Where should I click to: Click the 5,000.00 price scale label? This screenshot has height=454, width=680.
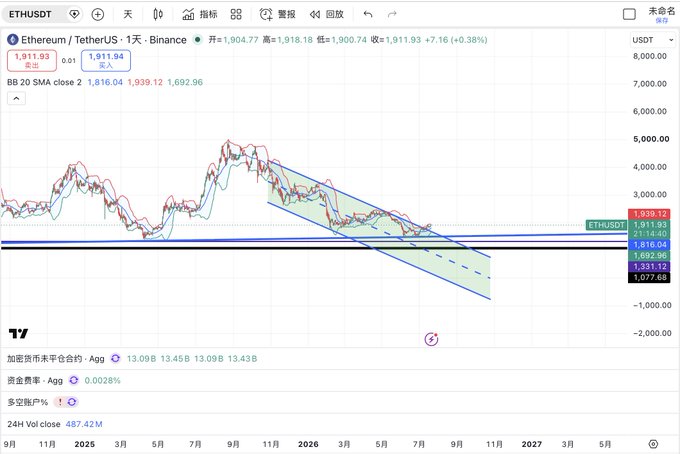651,139
